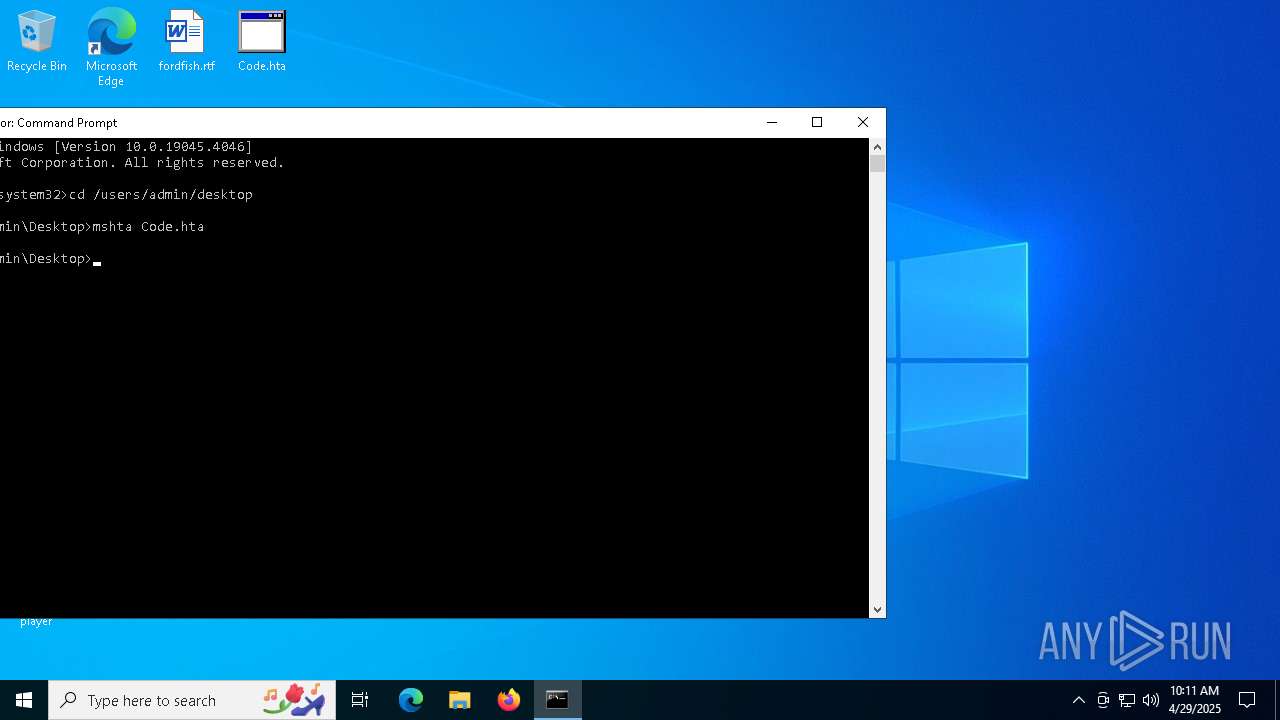The width and height of the screenshot is (1280, 720).
Task: Click the taskbar search box
Action: 192,700
